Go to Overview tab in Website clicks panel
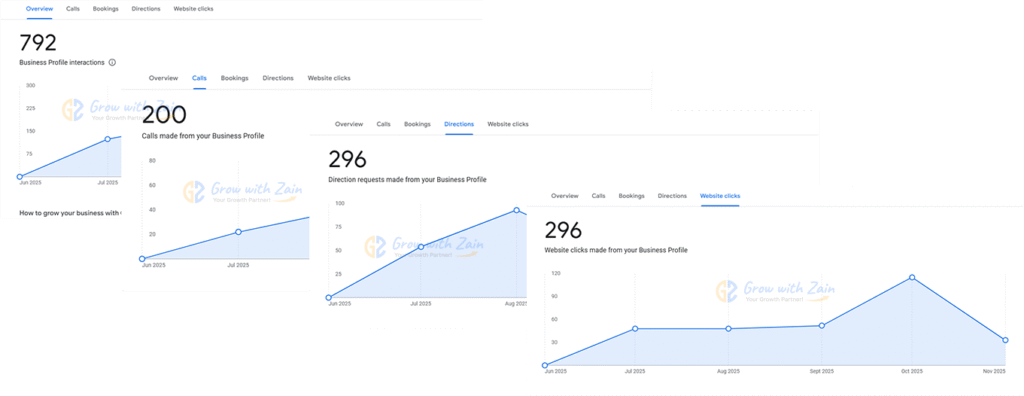Screen dimensions: 1024x396 (x=565, y=195)
